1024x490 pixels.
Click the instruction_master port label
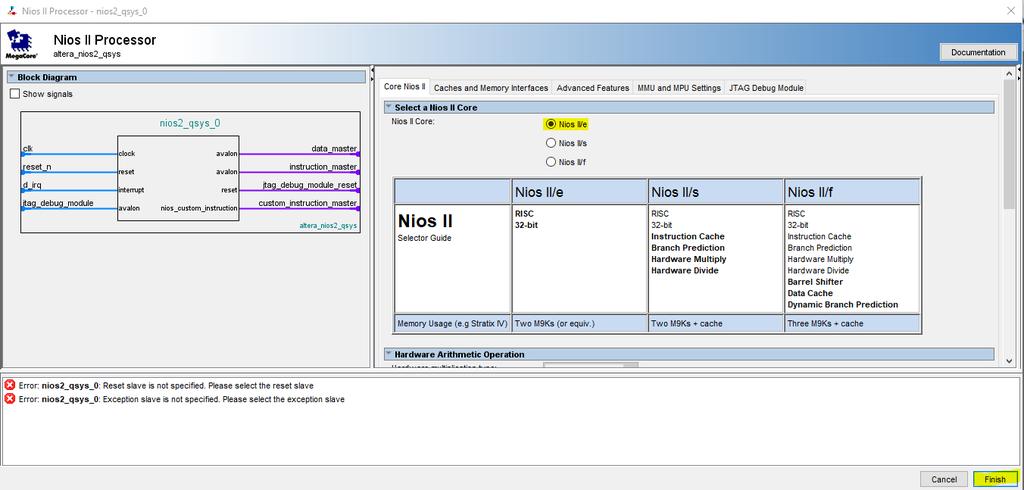click(x=323, y=167)
